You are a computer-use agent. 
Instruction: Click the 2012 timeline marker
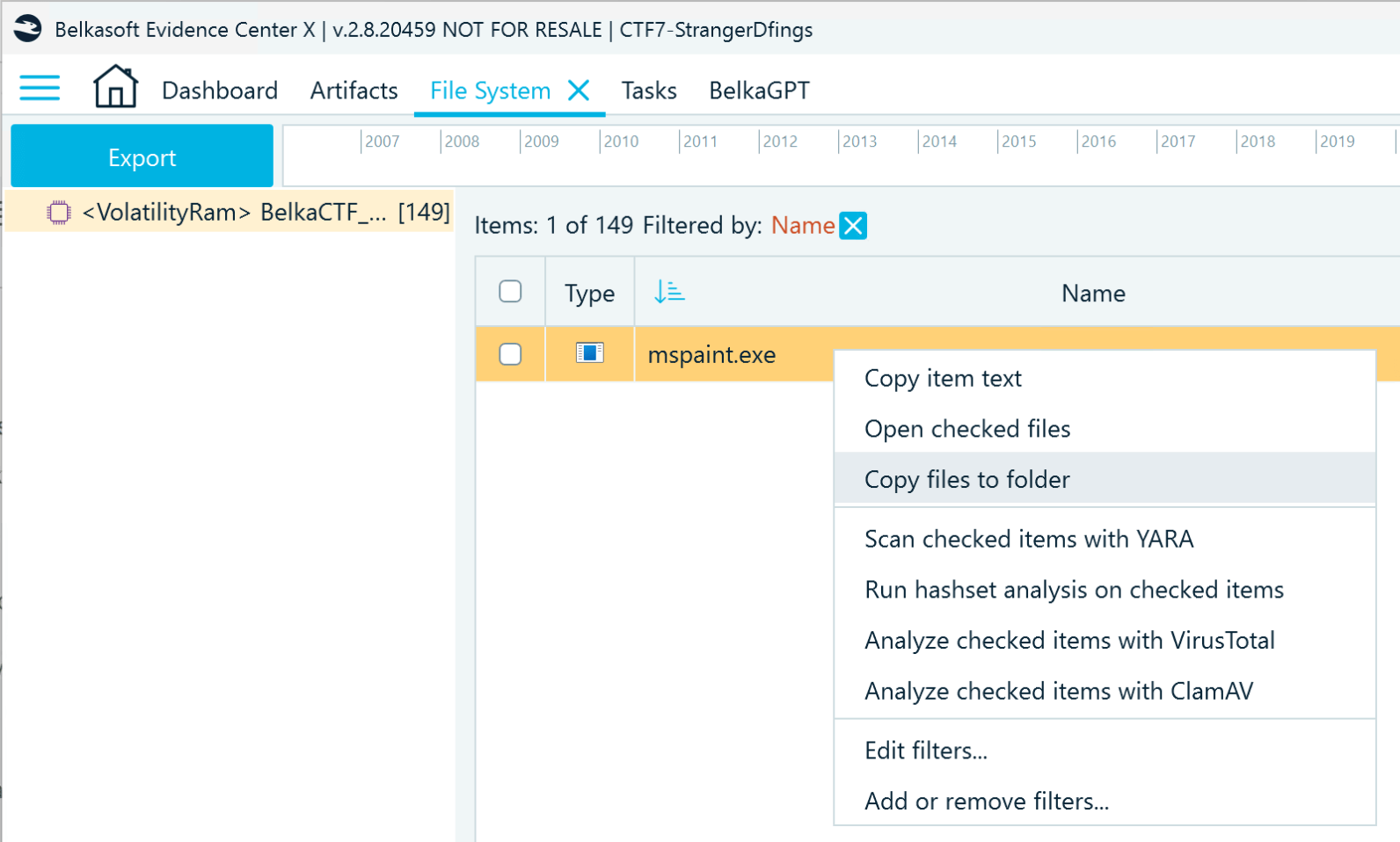(x=780, y=142)
